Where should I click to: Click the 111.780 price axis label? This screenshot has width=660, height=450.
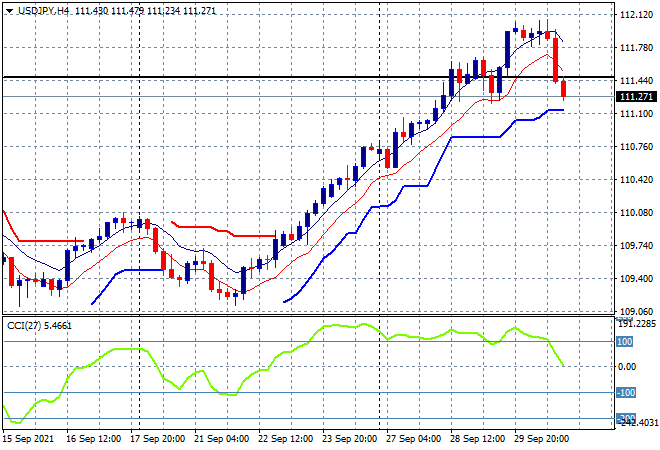tap(636, 48)
